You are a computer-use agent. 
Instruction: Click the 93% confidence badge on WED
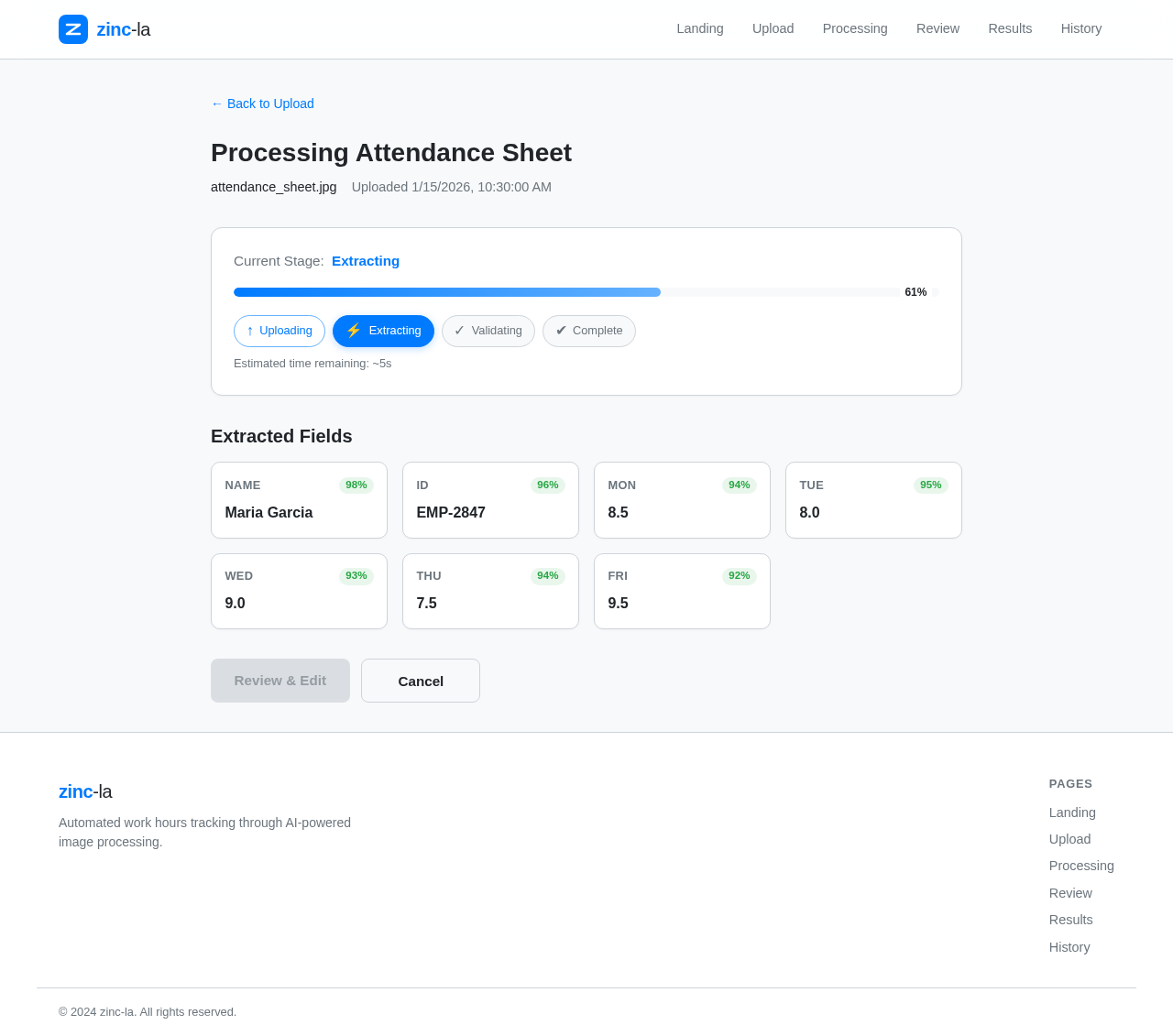[x=356, y=576]
